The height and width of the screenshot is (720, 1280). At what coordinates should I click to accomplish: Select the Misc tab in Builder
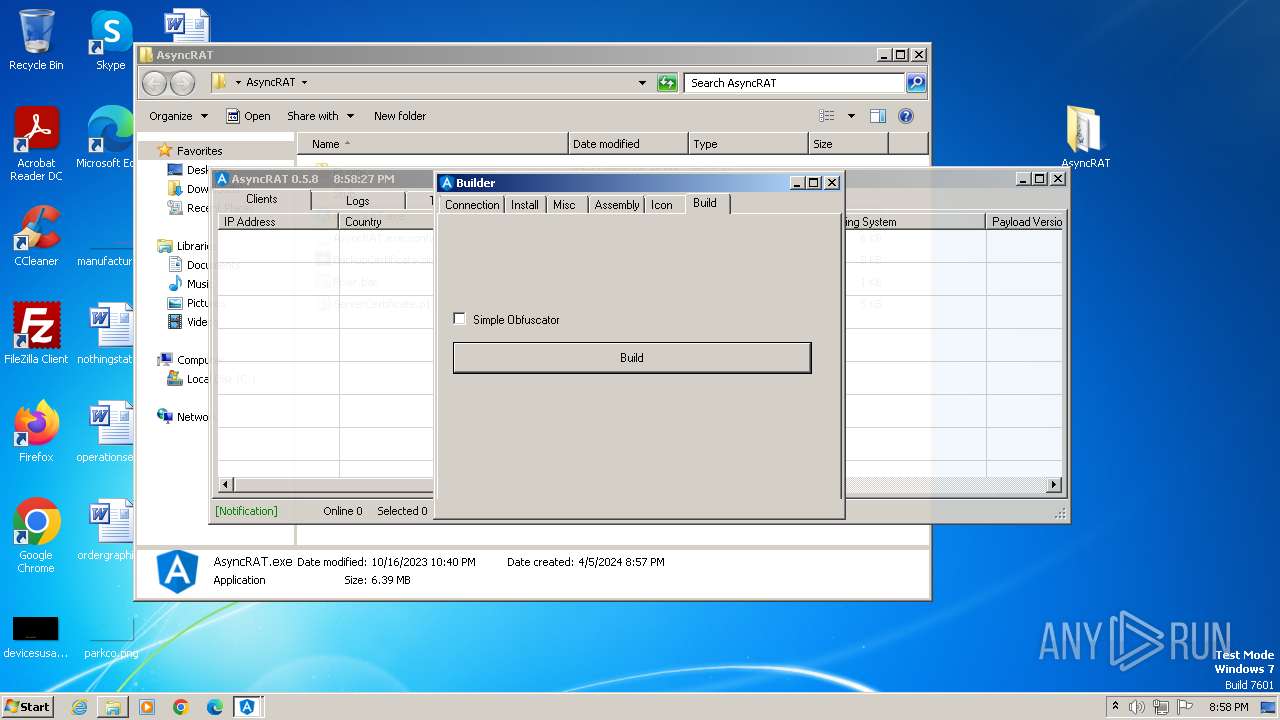564,204
